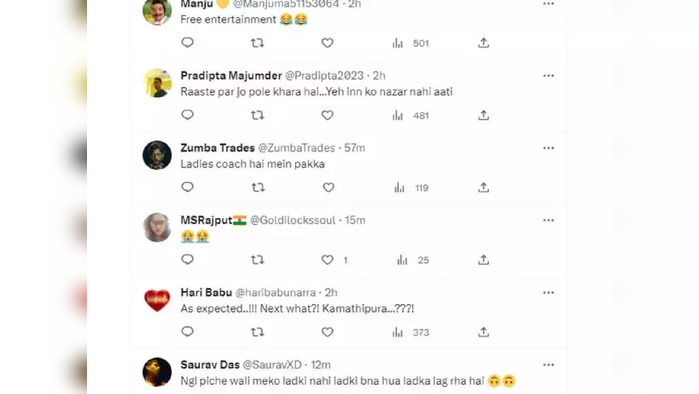Retweet MSRajput's tweet
The image size is (699, 394).
(x=257, y=259)
